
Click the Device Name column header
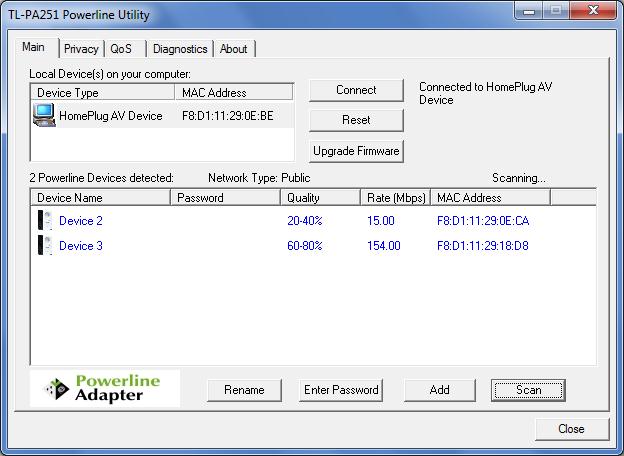point(100,198)
